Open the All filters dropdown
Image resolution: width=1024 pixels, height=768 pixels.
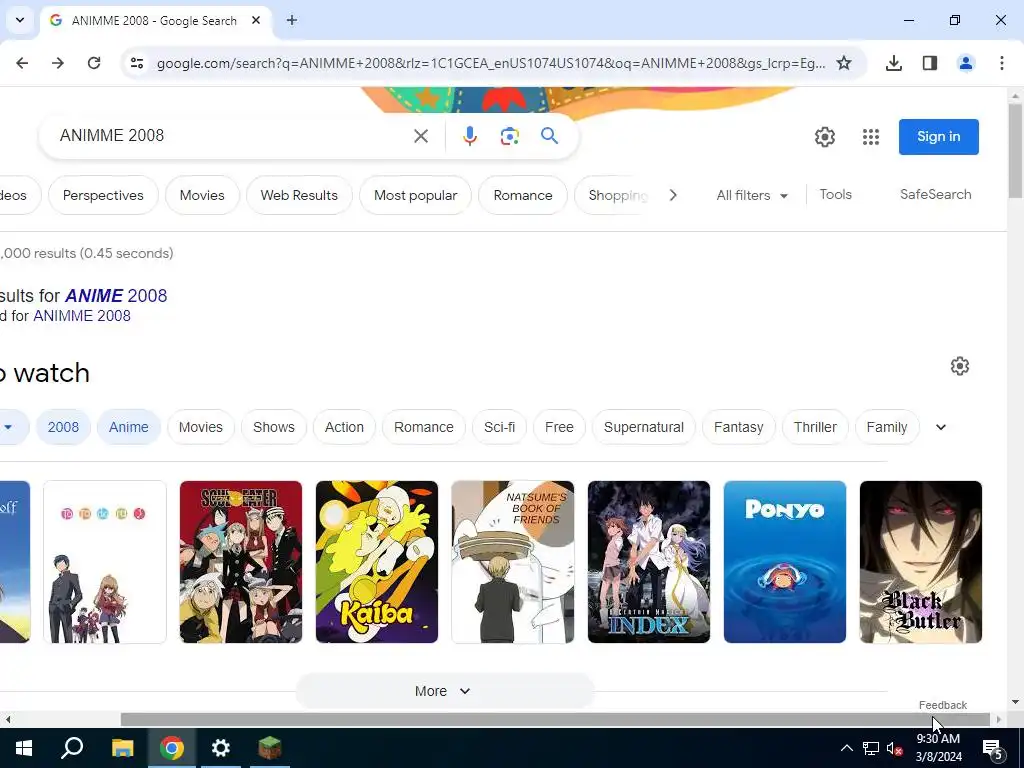(752, 195)
